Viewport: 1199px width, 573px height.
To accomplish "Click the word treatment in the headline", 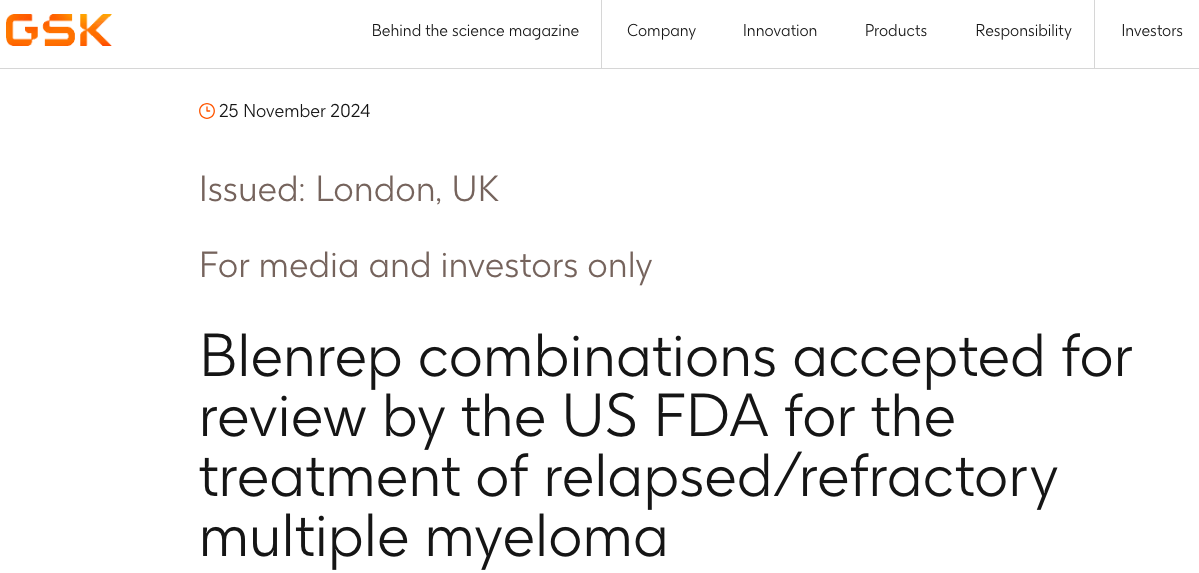I will coord(330,477).
